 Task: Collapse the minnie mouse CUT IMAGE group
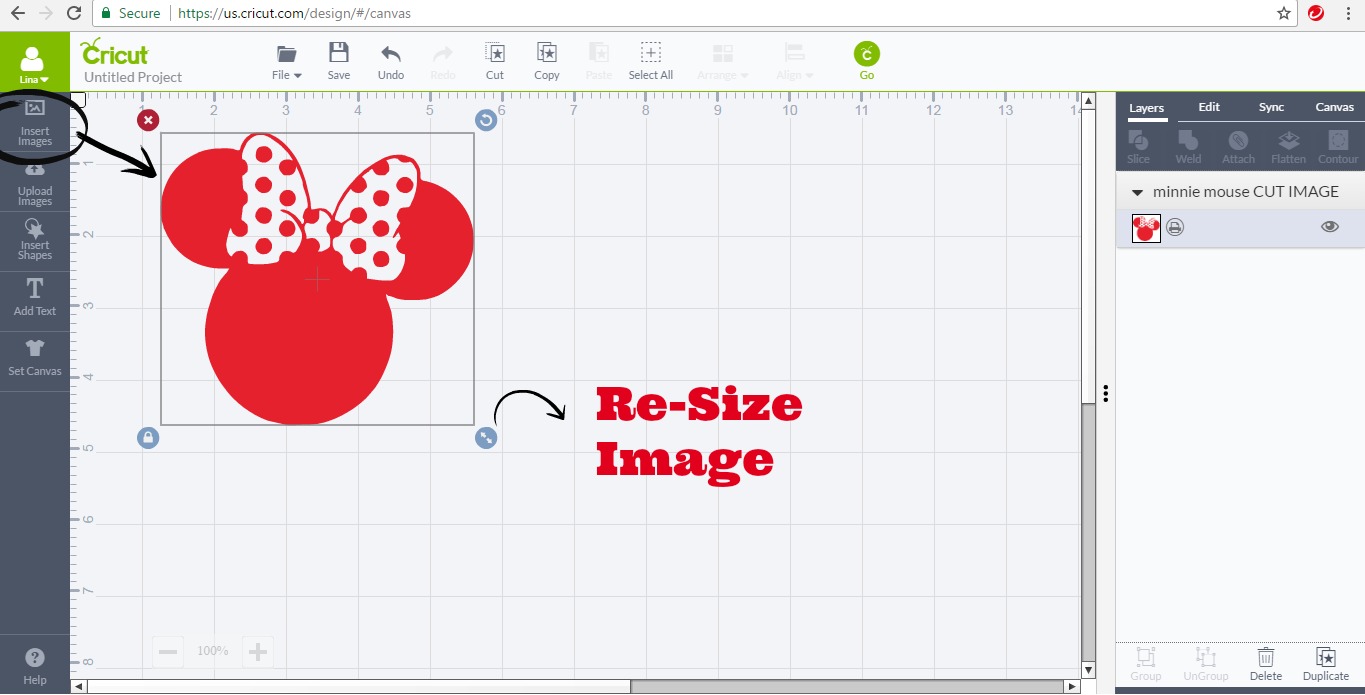[1137, 192]
